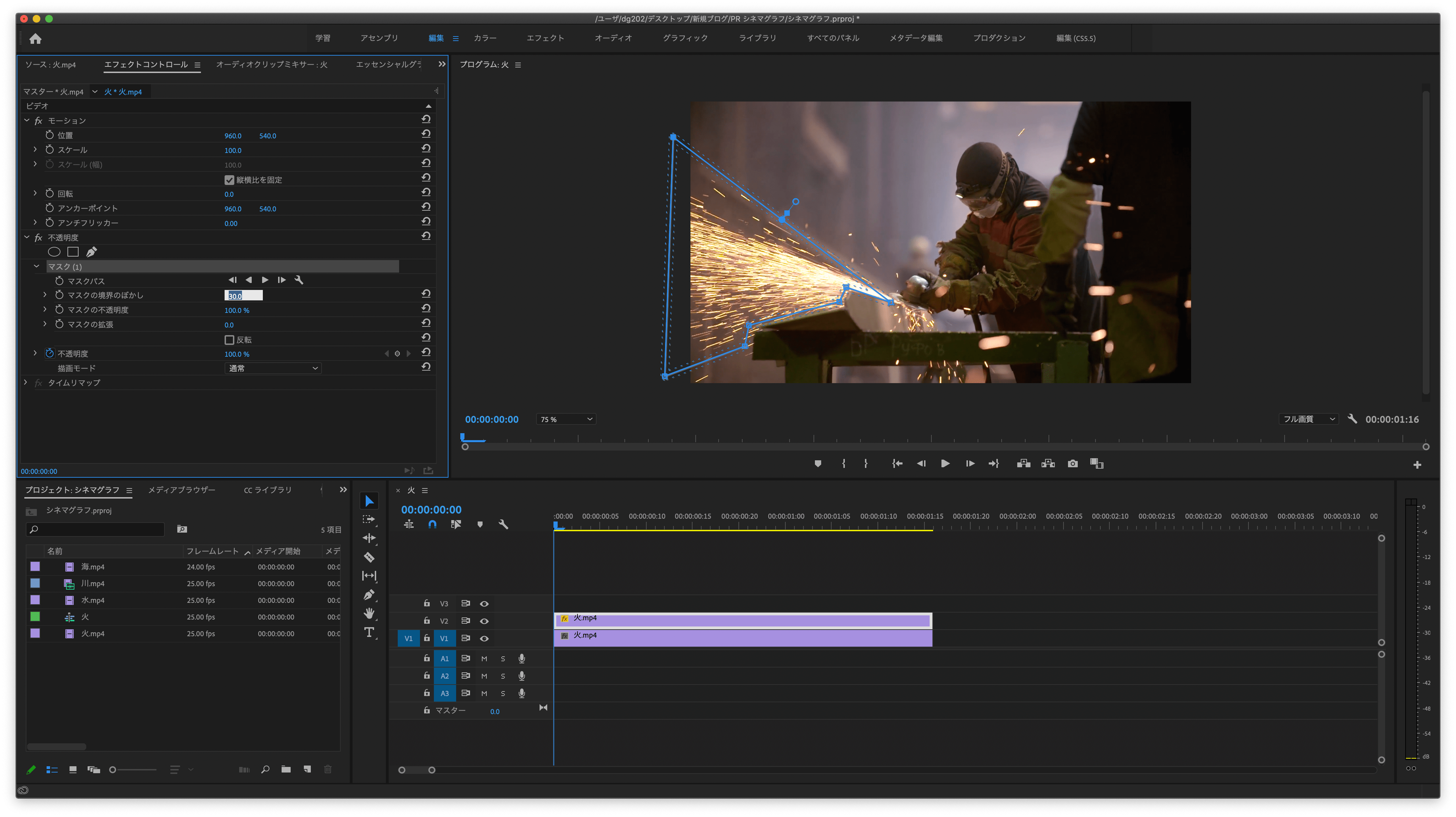Screen dimensions: 1456x817
Task: Switch to the カラー workspace tab
Action: coord(485,38)
